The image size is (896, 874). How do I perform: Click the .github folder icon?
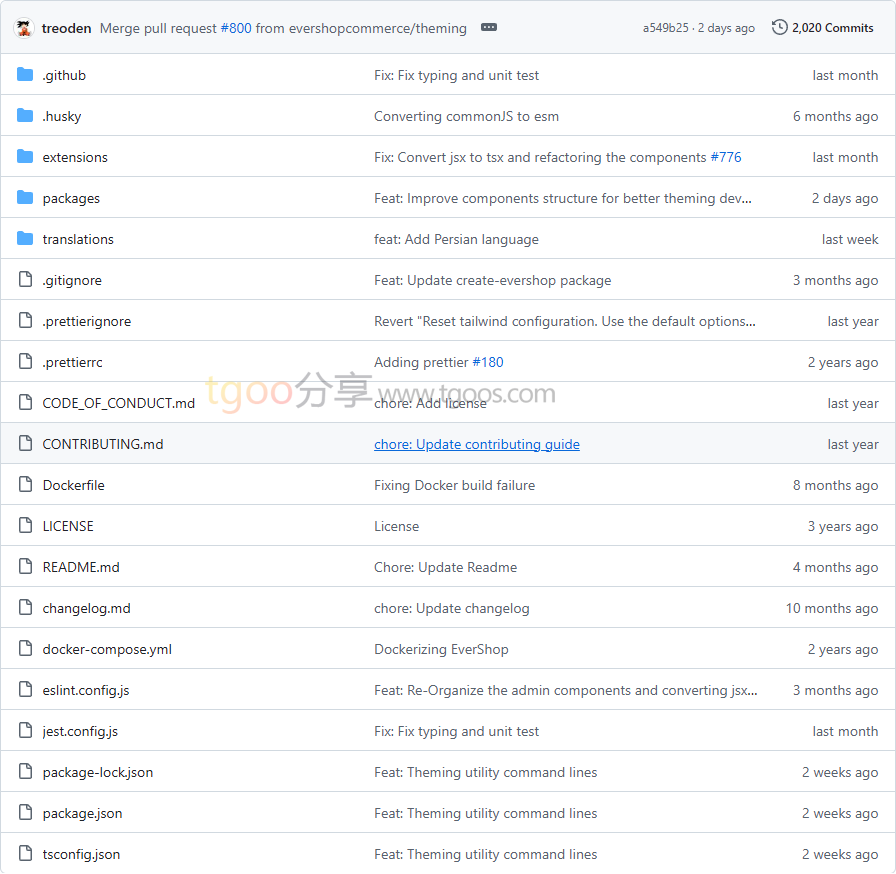click(25, 75)
